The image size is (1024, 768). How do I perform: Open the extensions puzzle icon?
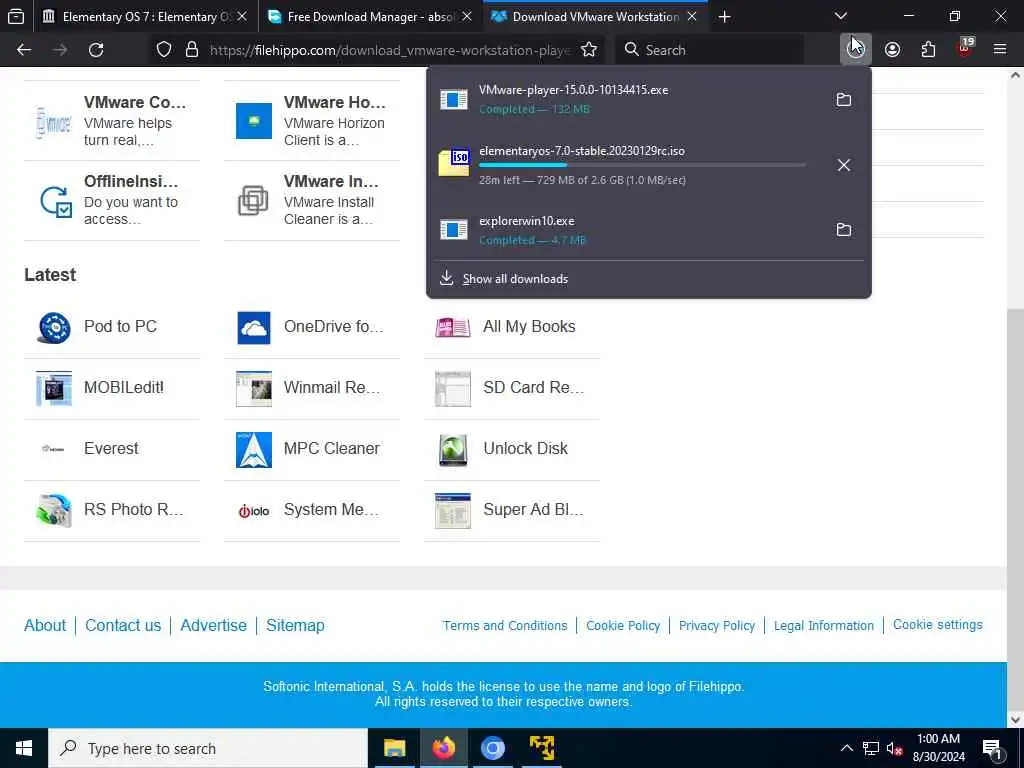click(928, 50)
